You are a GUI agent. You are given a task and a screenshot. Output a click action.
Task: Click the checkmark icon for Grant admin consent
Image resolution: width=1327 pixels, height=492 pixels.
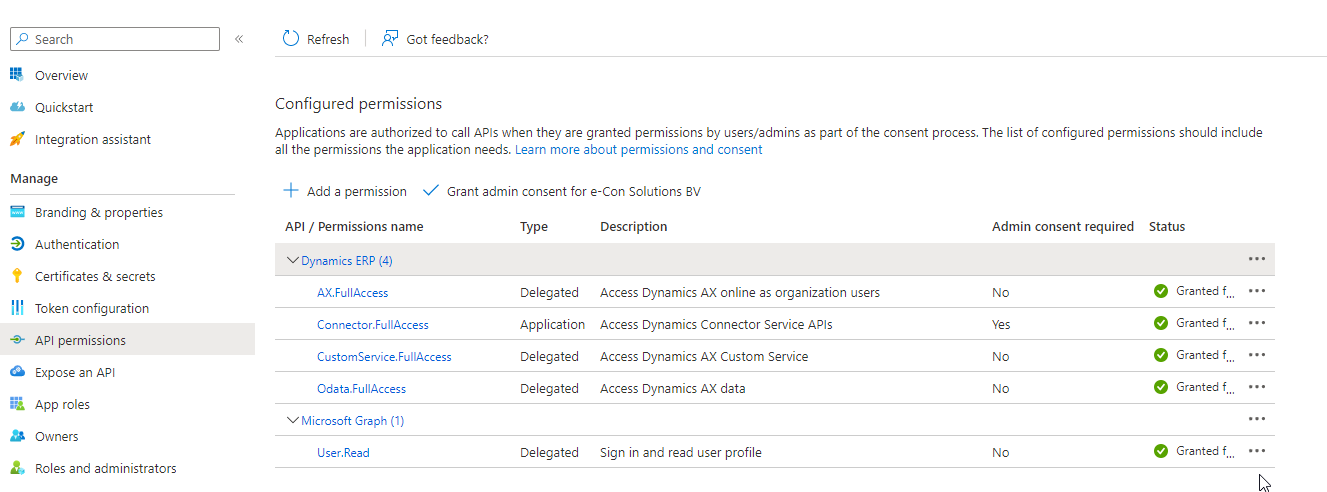point(431,190)
